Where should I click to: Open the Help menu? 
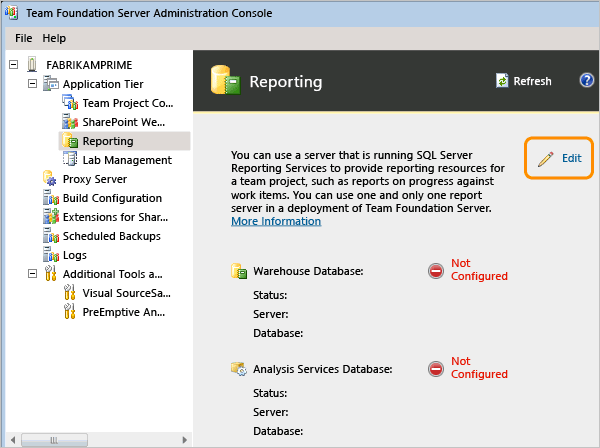[54, 38]
